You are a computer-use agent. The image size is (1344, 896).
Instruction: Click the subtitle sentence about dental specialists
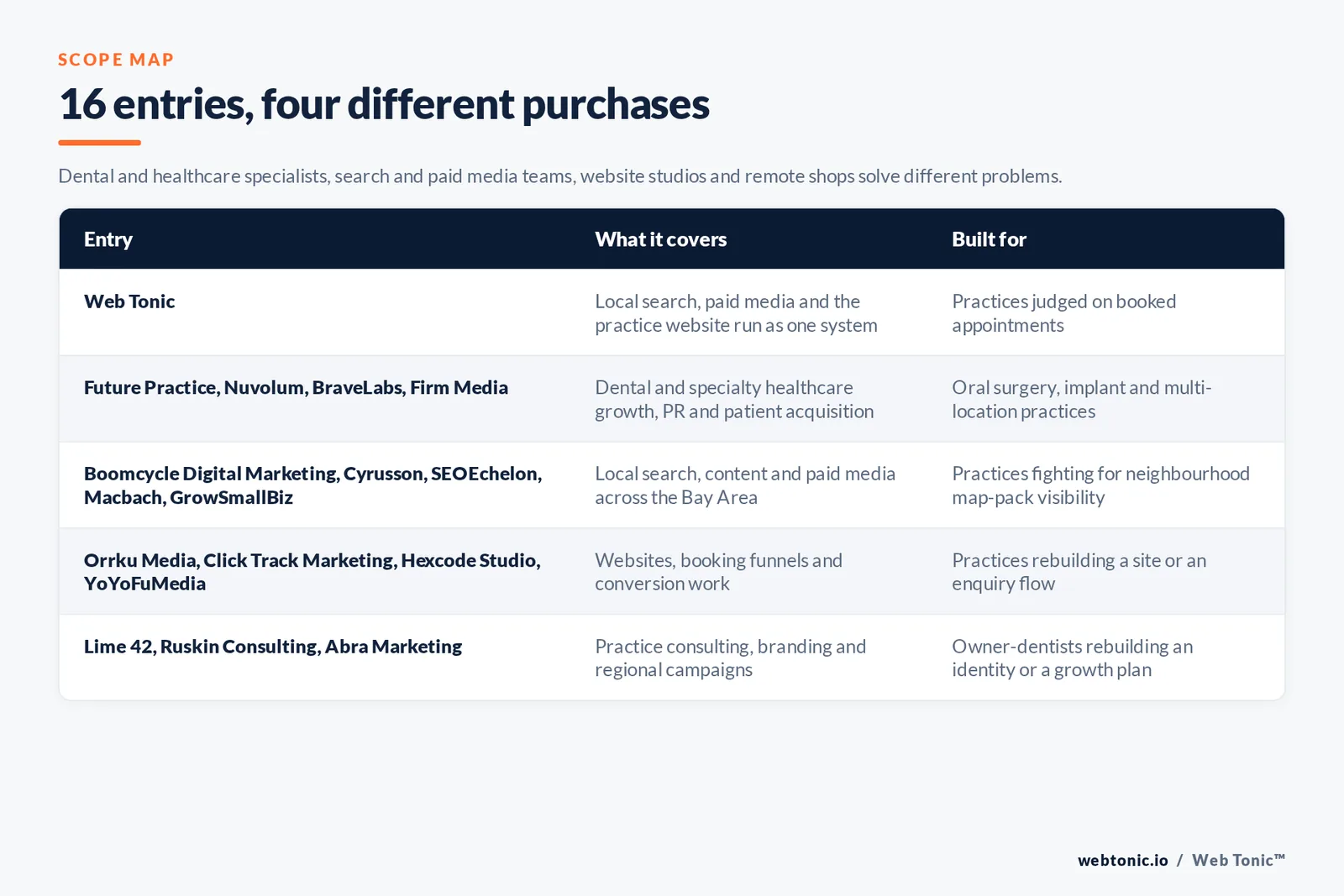point(560,176)
